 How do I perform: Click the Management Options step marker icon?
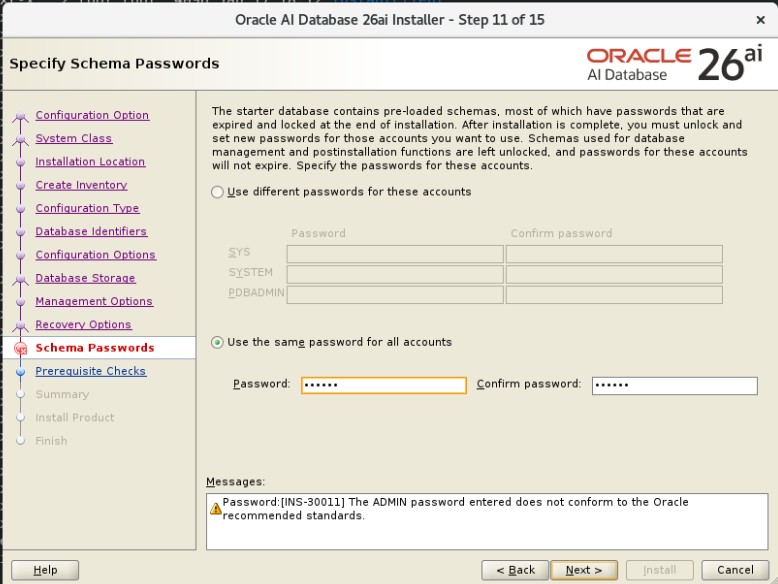[x=20, y=302]
